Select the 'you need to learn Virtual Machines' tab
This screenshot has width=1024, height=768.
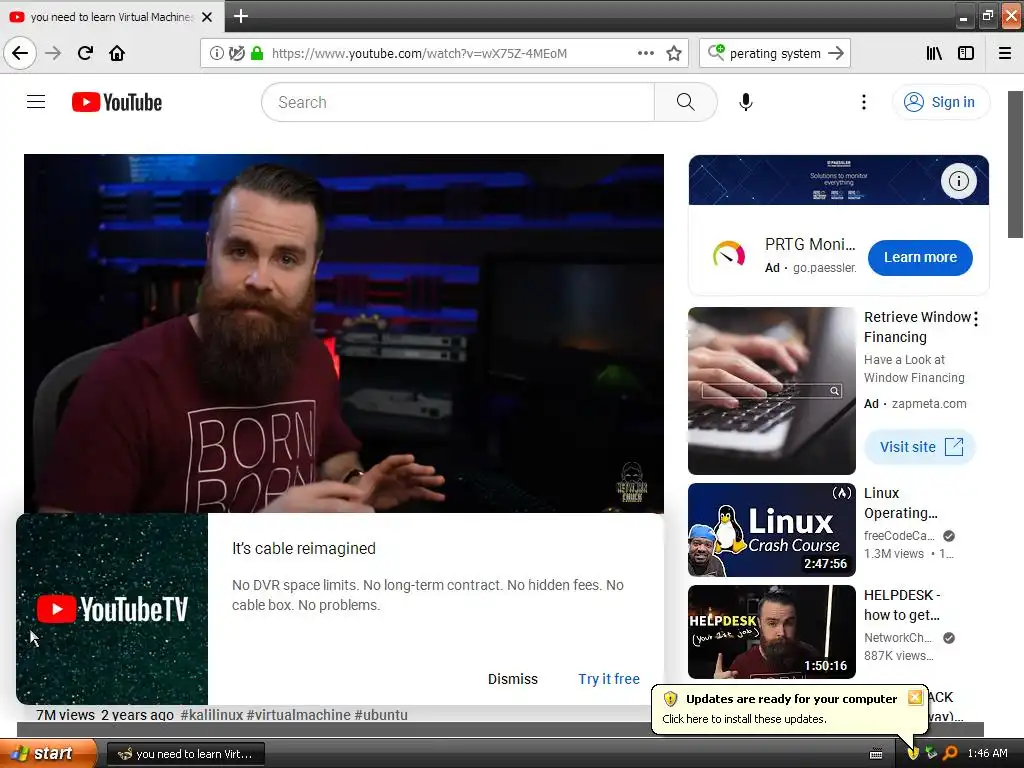tap(112, 17)
